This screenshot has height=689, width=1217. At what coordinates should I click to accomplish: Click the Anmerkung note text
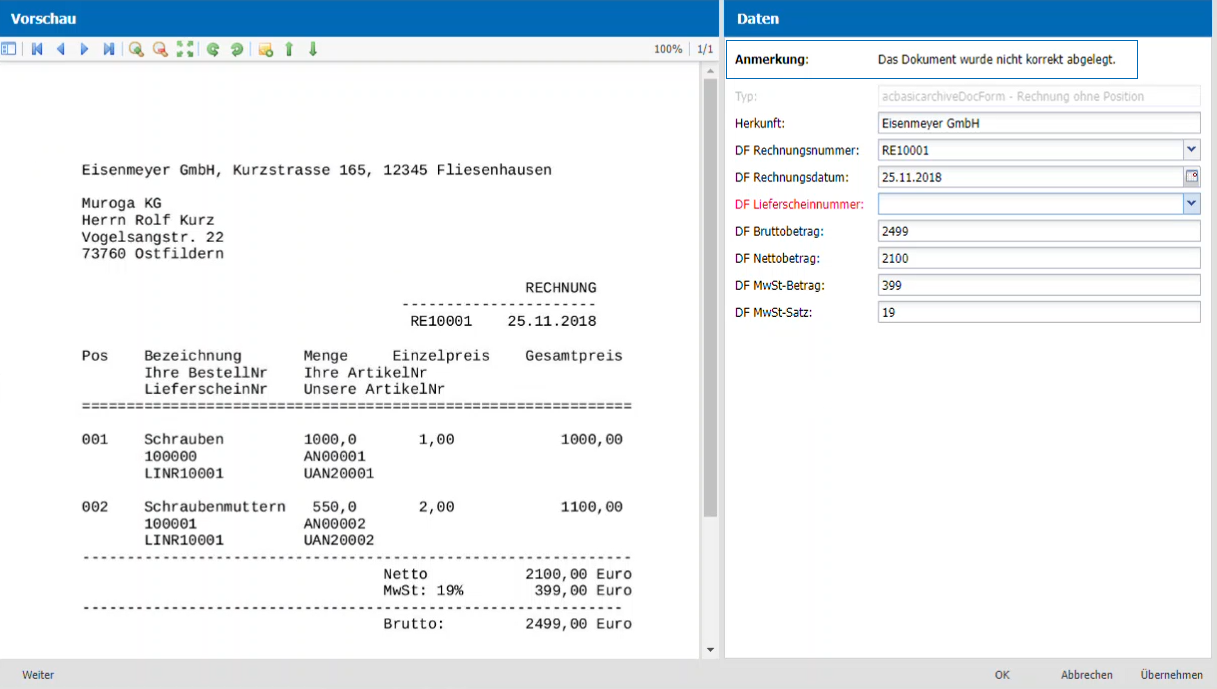tap(996, 60)
